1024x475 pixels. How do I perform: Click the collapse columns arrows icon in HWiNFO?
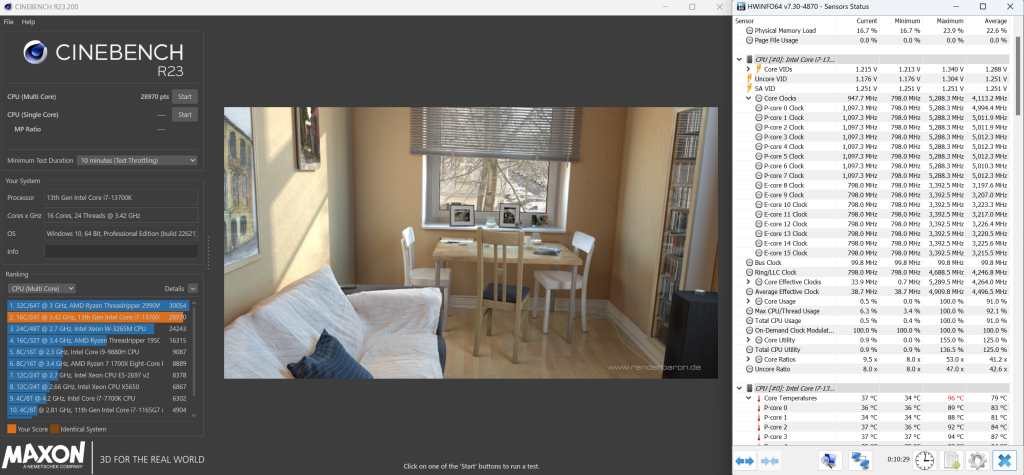[771, 460]
